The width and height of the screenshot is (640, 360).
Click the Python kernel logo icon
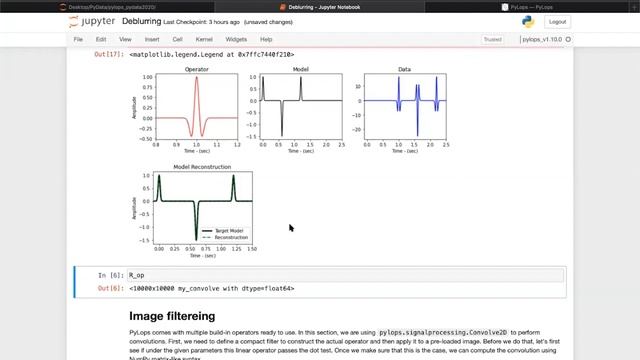pos(528,22)
